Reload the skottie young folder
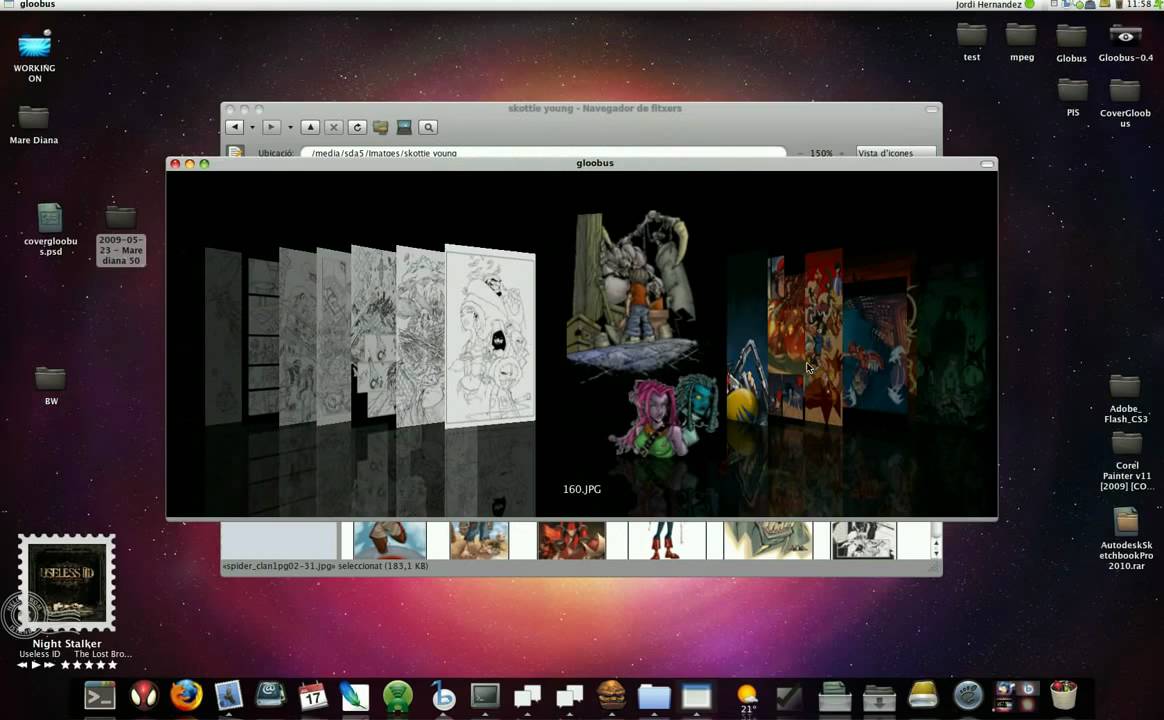1164x720 pixels. click(x=357, y=127)
